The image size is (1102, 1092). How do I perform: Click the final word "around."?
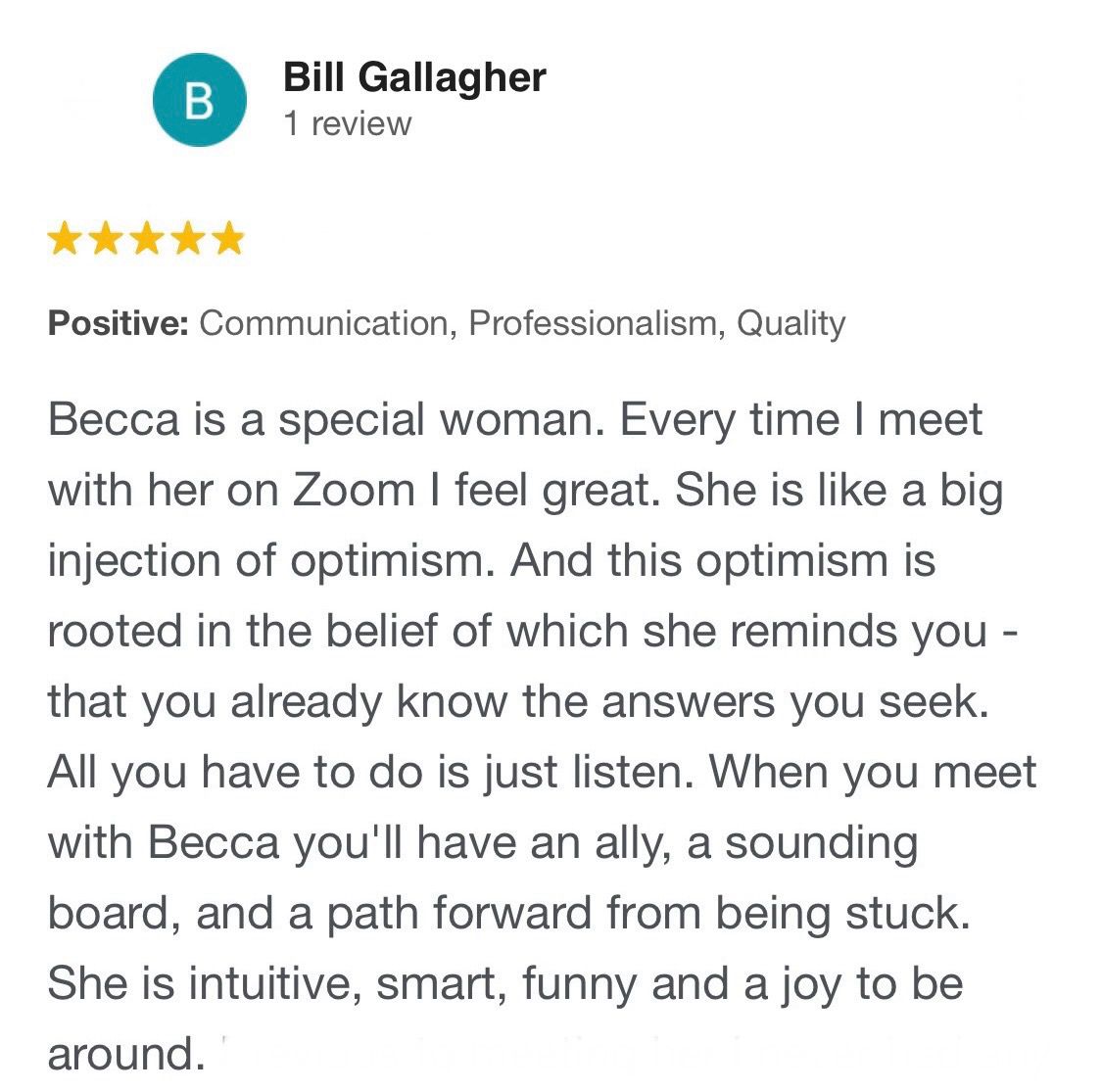126,1055
